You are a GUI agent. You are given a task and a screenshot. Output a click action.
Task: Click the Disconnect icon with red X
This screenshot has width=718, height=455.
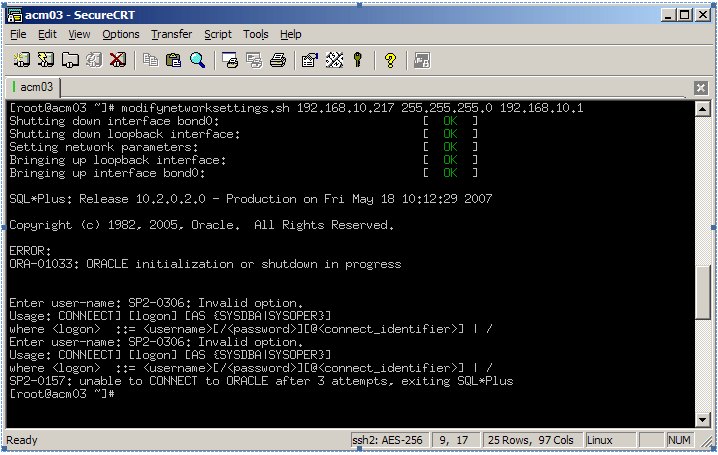click(118, 60)
